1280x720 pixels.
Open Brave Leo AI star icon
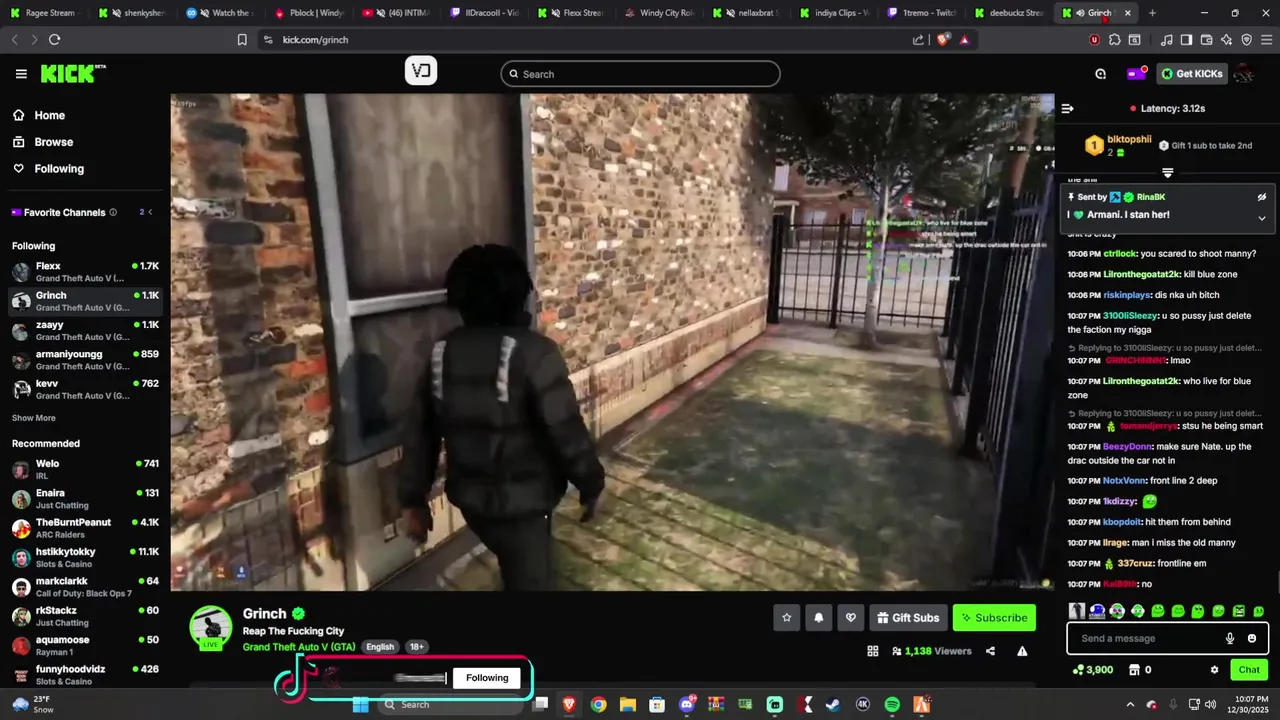click(x=1226, y=40)
